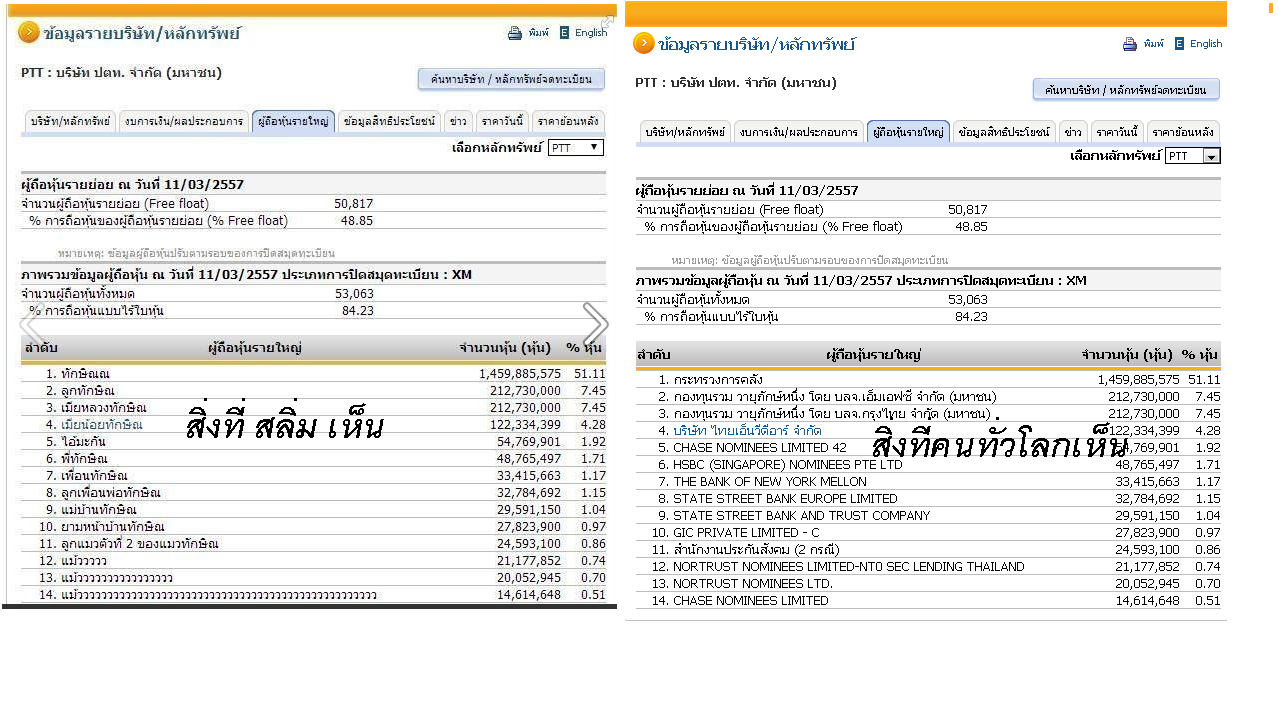Click ค้นหาบริษัท/หลักทรัพย์จดทะเบียน button in right screenshot

pyautogui.click(x=1126, y=89)
